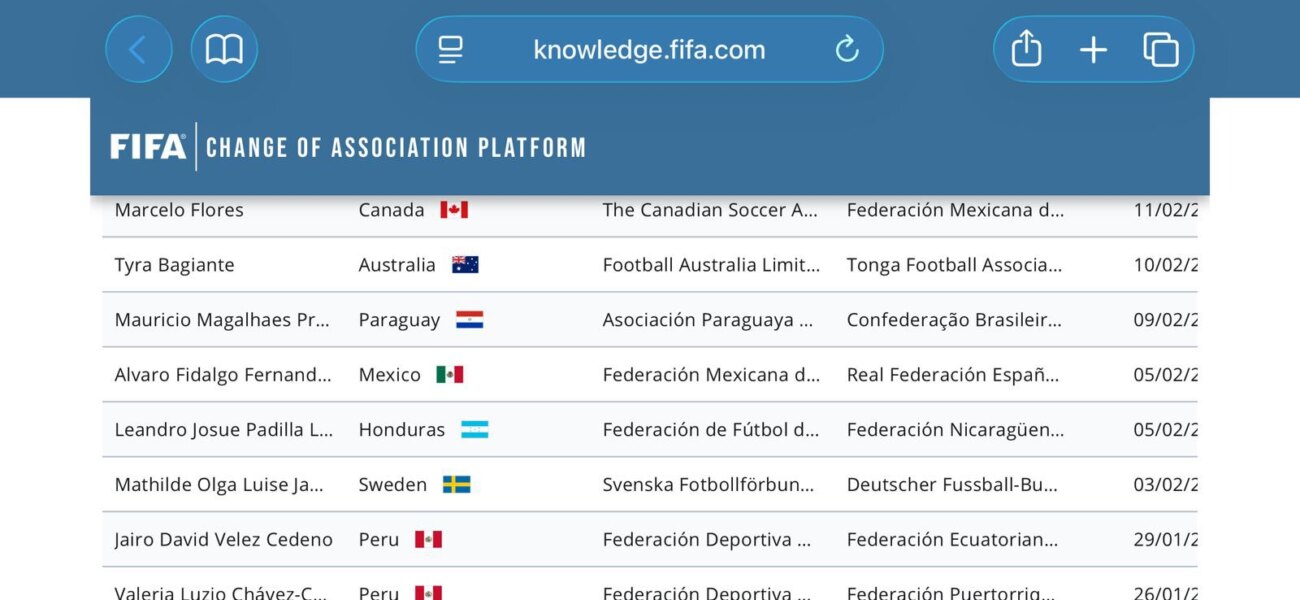Tap the page reader options icon
The image size is (1300, 600).
tap(451, 49)
